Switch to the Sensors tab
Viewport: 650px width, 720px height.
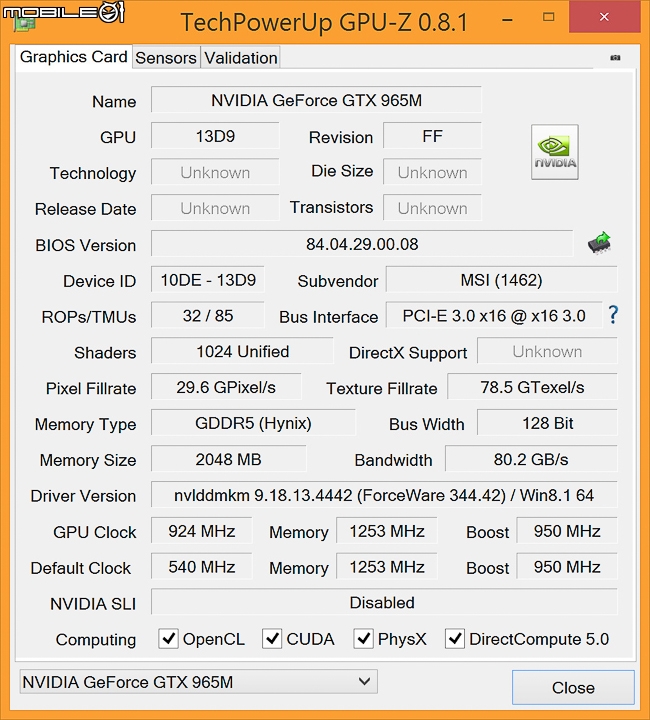pyautogui.click(x=166, y=58)
